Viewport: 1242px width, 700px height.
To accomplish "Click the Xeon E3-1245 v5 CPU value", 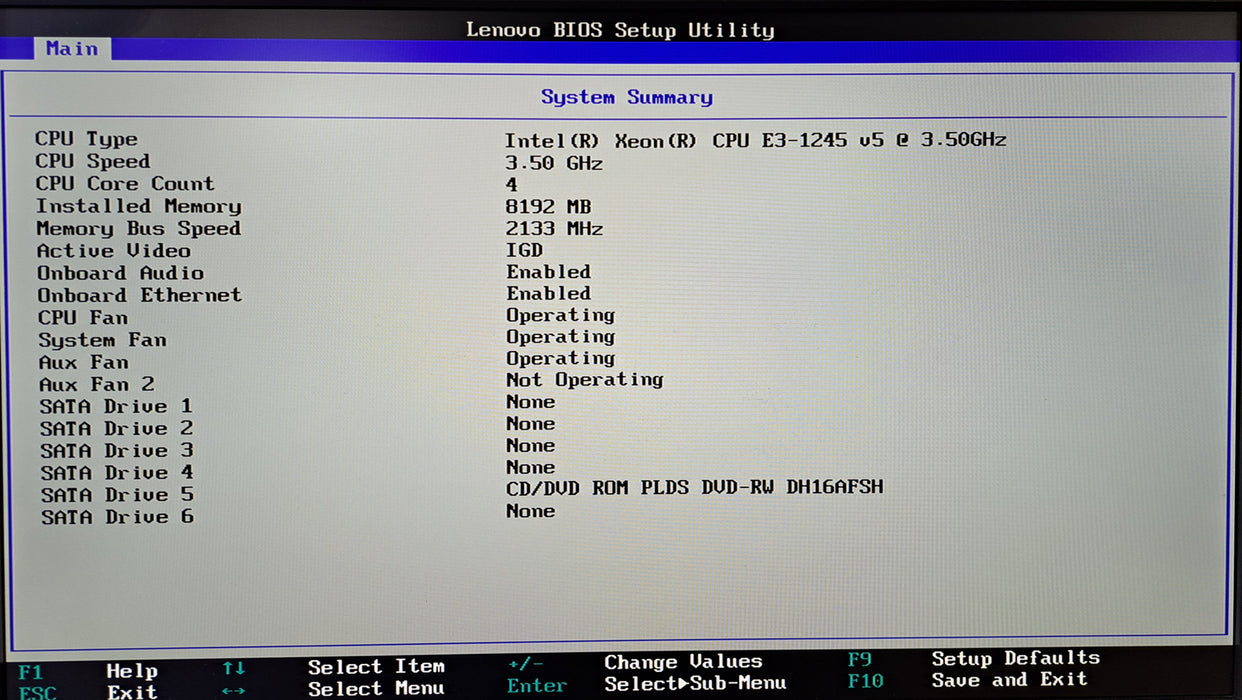I will 755,140.
